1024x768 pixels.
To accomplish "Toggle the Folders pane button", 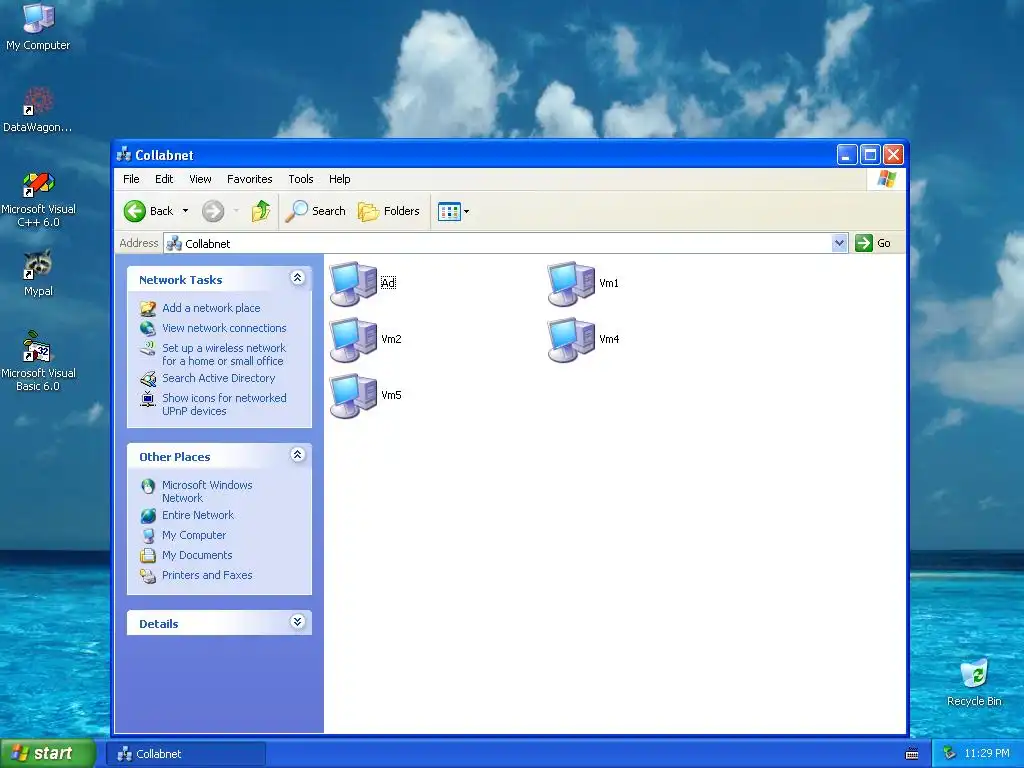I will (x=389, y=211).
